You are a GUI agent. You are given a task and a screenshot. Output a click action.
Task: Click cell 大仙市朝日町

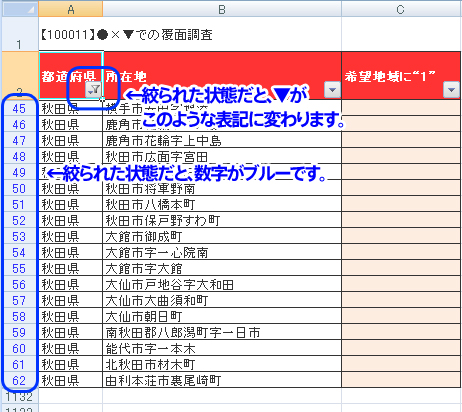222,316
